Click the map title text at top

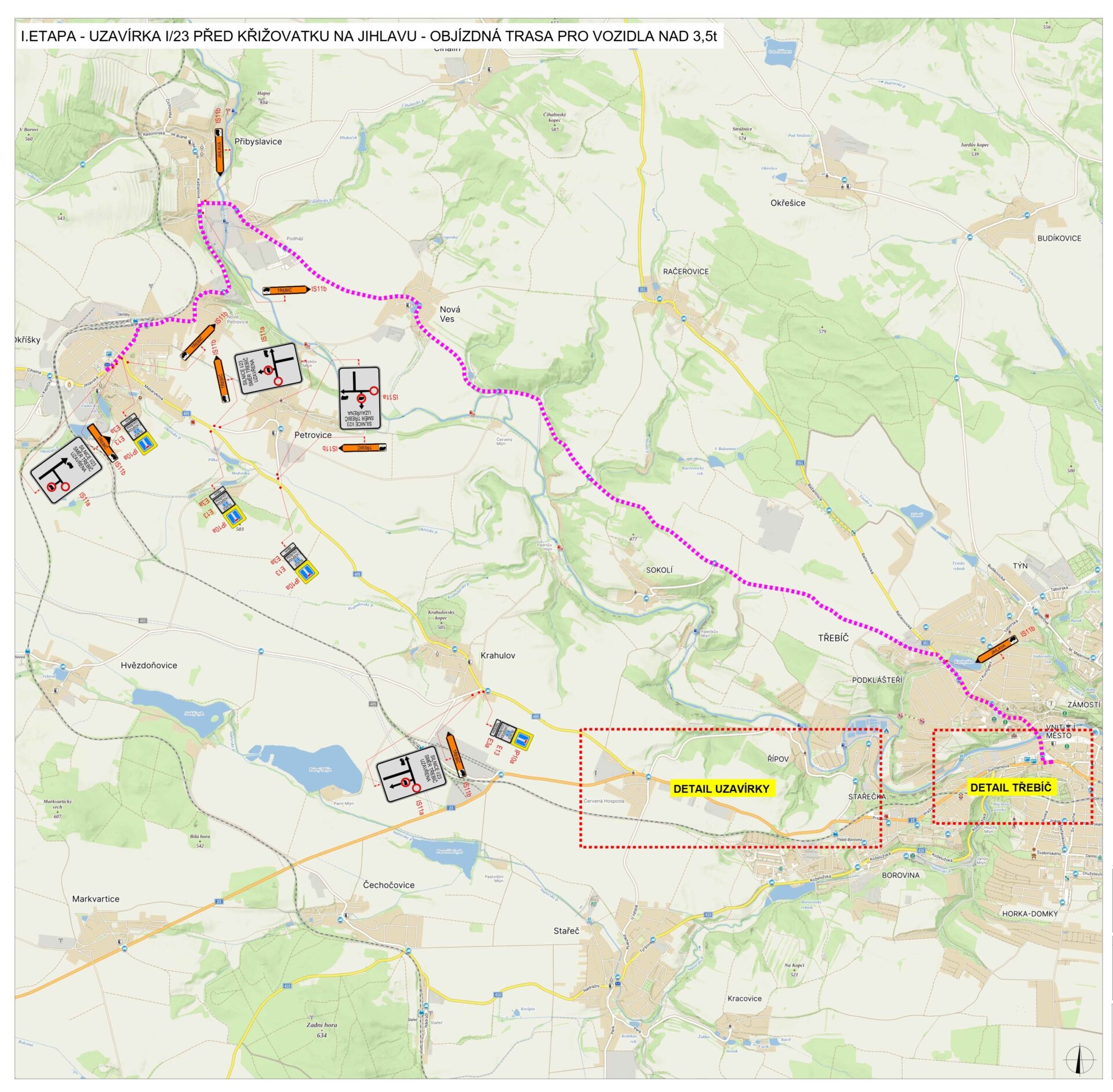coord(369,36)
